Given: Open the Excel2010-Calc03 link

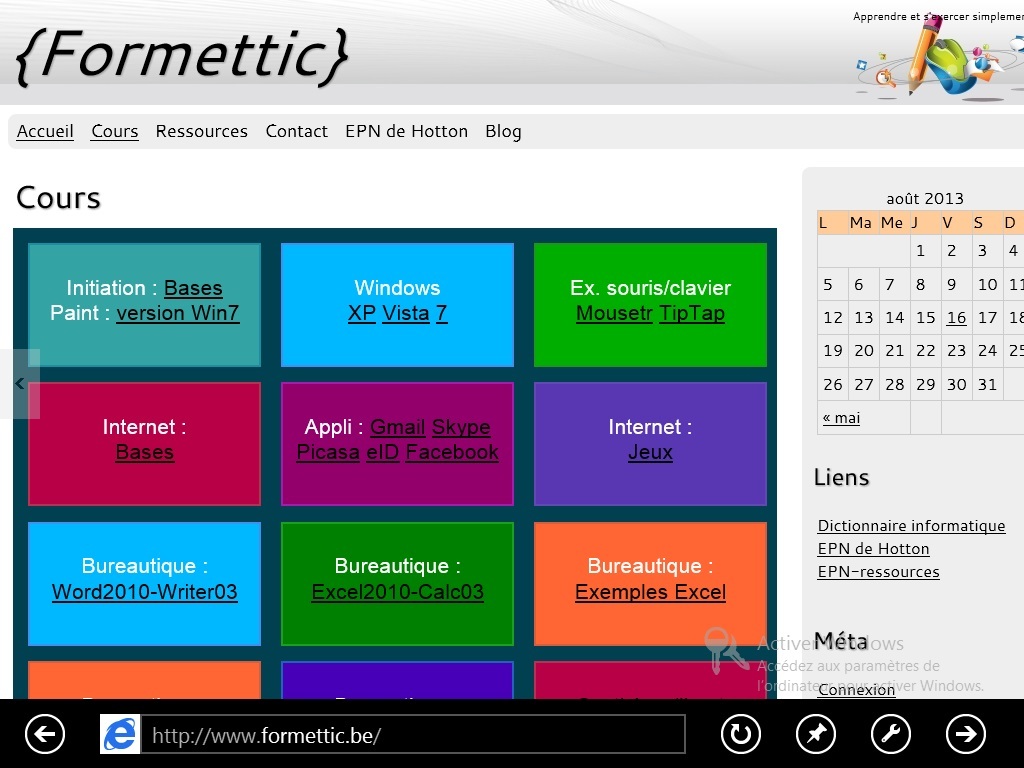Looking at the screenshot, I should pyautogui.click(x=398, y=592).
